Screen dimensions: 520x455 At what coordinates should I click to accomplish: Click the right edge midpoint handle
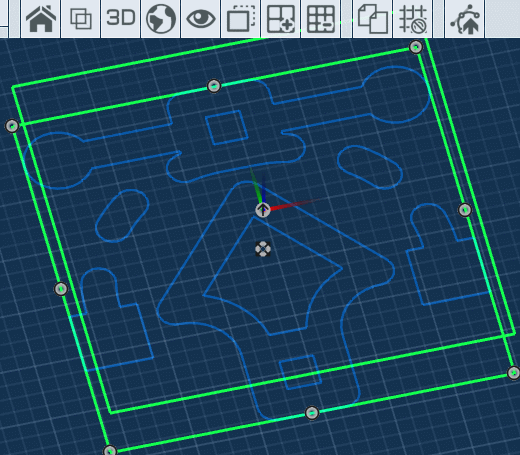point(465,210)
